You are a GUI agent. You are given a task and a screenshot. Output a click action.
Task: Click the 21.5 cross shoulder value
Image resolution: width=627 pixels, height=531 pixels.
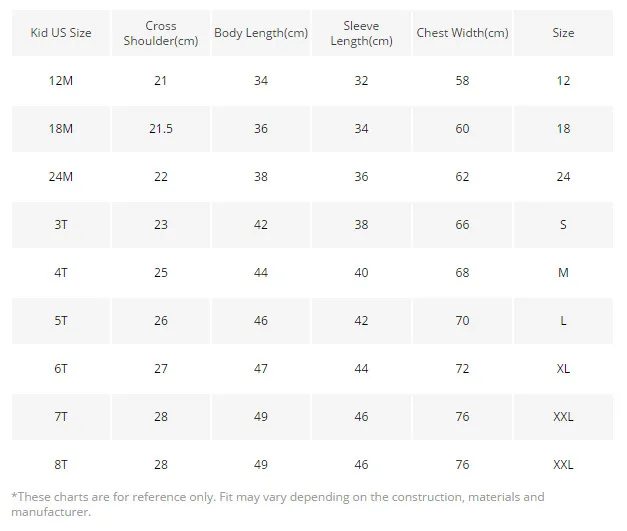tap(161, 129)
